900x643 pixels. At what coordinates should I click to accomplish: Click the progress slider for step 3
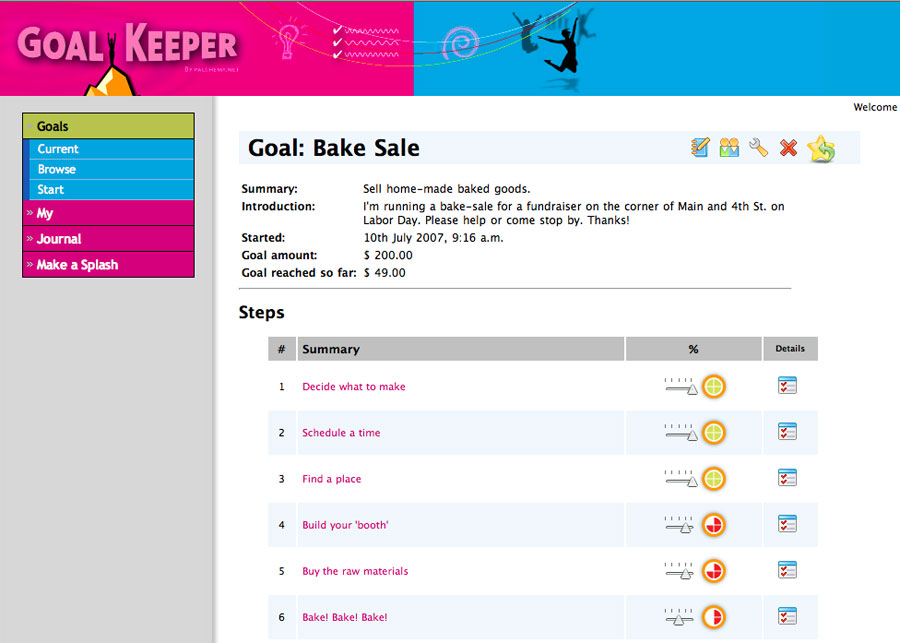coord(680,479)
